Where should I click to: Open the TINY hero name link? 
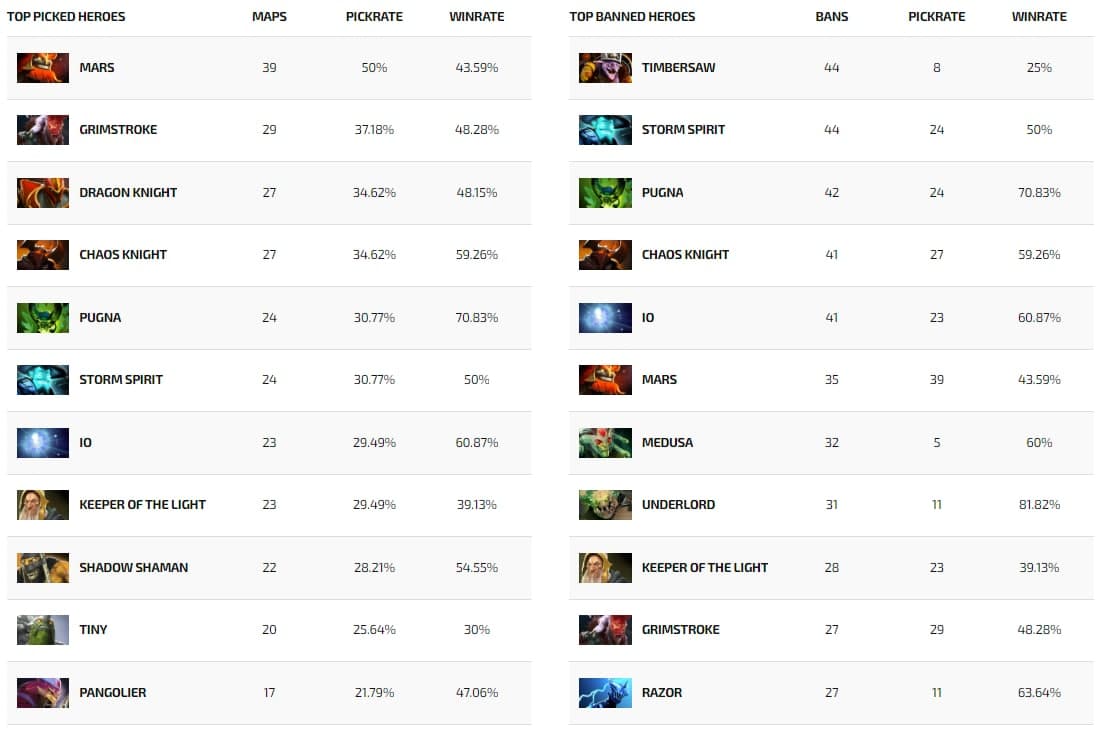tap(93, 629)
